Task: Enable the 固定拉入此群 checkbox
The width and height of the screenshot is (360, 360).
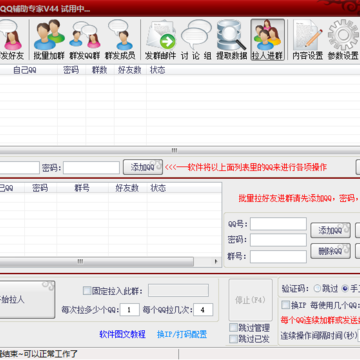Action: coord(87,291)
